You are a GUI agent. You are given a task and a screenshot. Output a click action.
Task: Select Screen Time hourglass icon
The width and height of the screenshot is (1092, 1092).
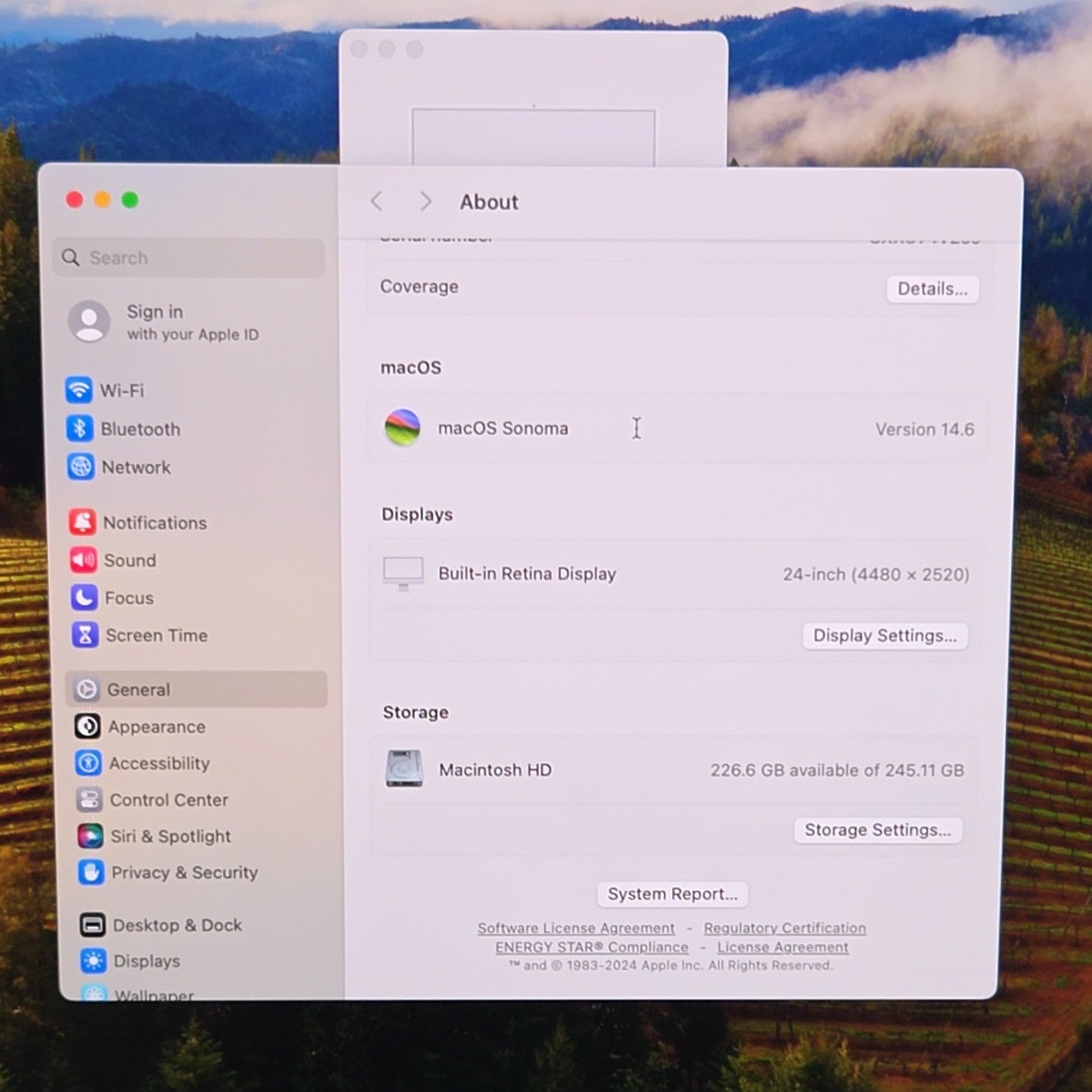click(x=84, y=635)
